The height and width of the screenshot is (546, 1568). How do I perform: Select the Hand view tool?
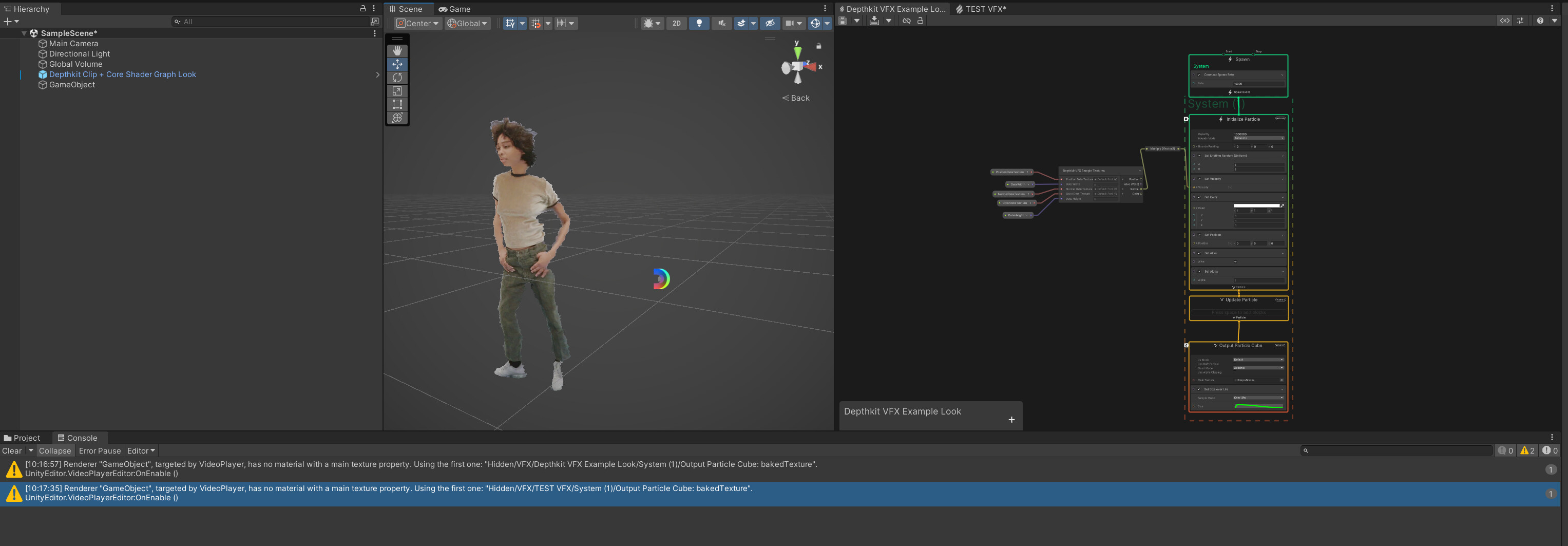click(397, 50)
